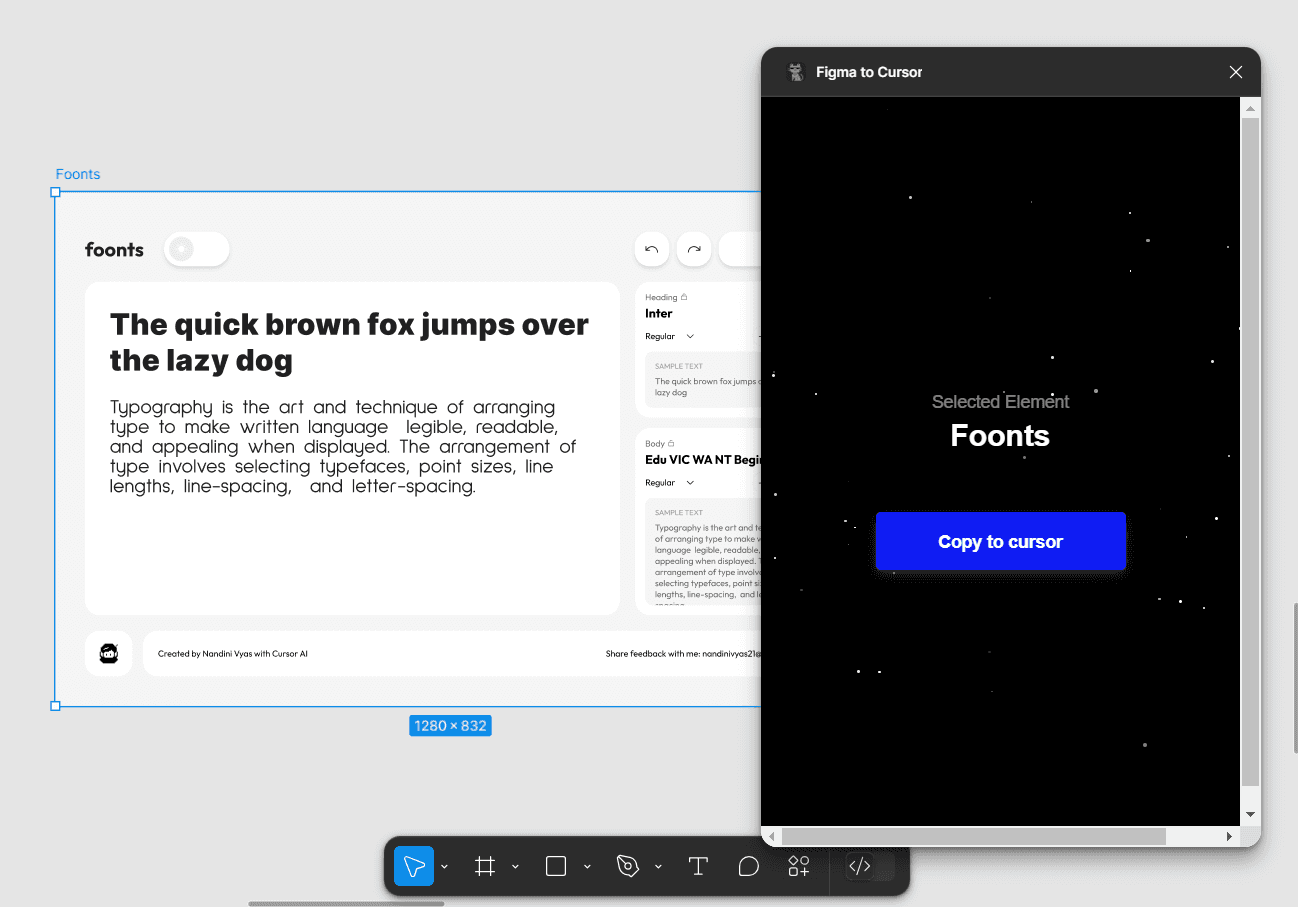Click the Edu VIC WA NT font name
Viewport: 1298px width, 907px height.
click(x=703, y=459)
